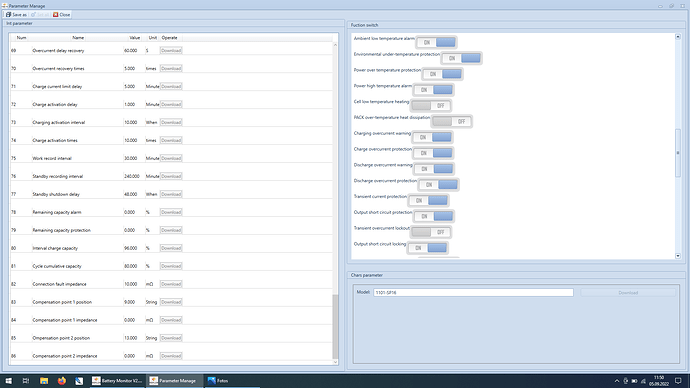The width and height of the screenshot is (690, 388).
Task: Click parameter table scrollbar up arrow
Action: pos(335,45)
